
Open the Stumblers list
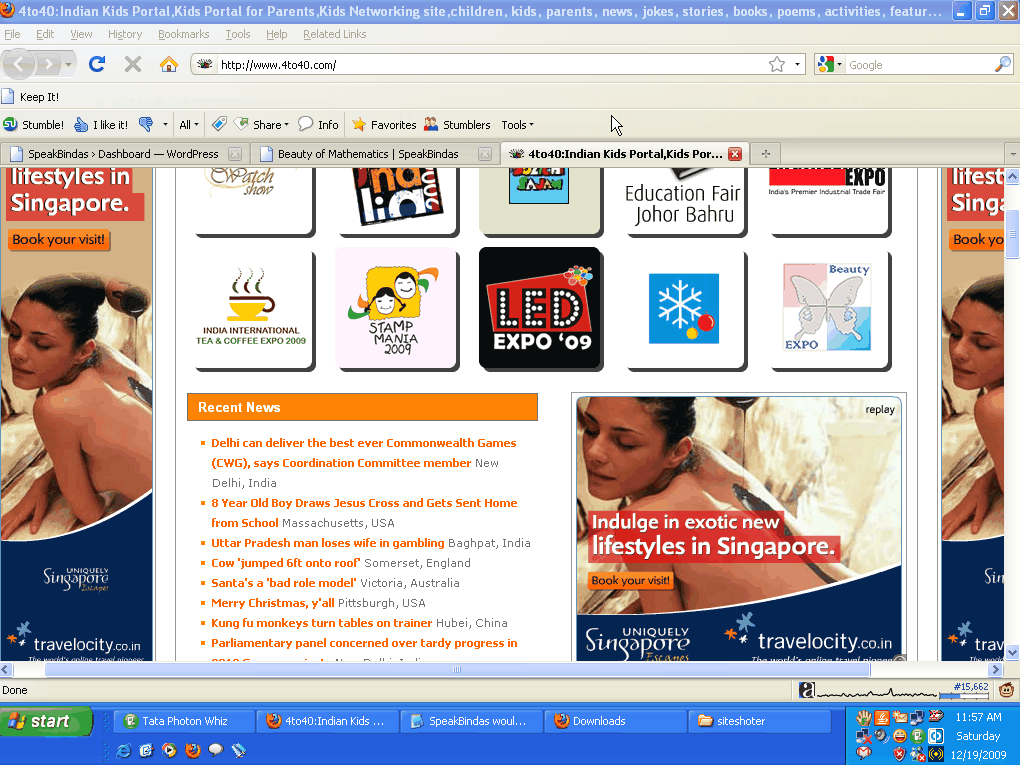(x=457, y=124)
